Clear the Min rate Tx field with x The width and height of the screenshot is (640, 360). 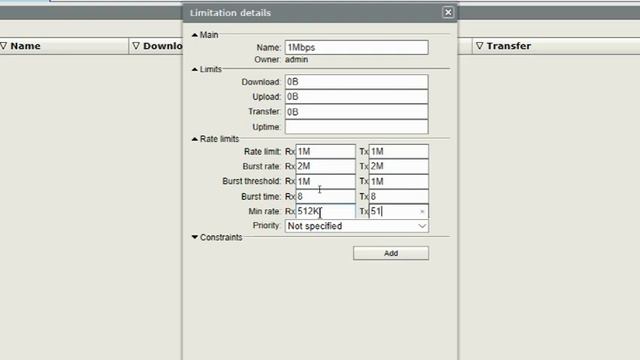[x=422, y=211]
